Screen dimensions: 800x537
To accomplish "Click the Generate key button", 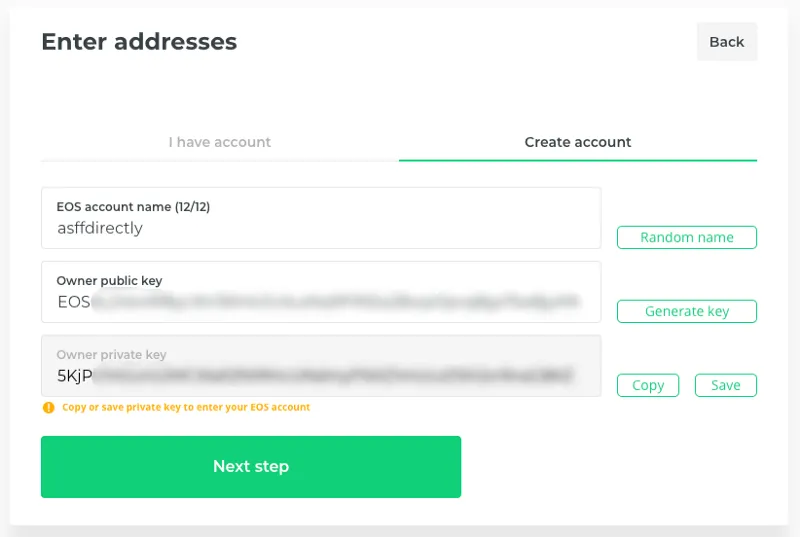I will point(687,312).
